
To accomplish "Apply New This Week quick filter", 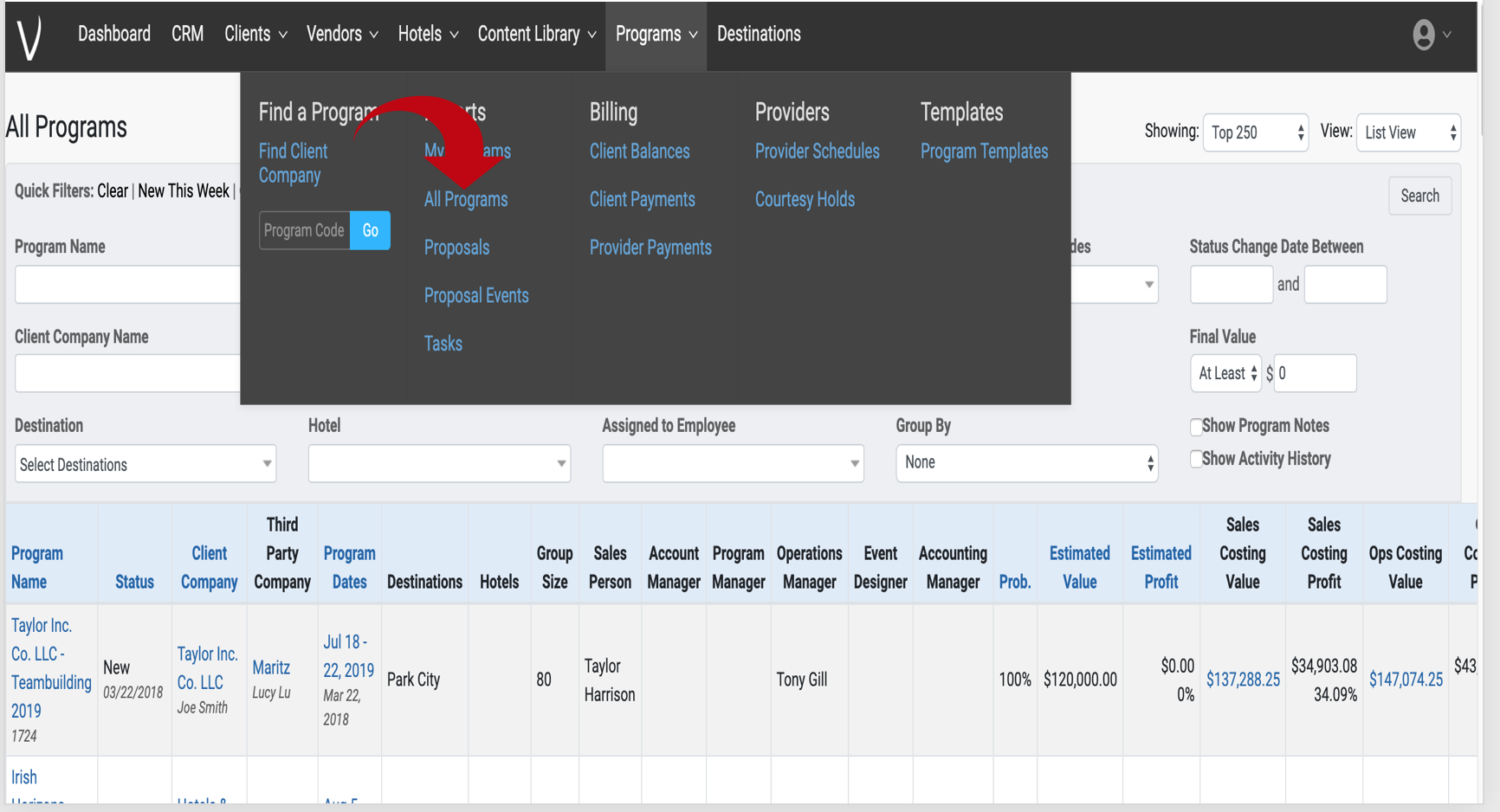I will [184, 191].
